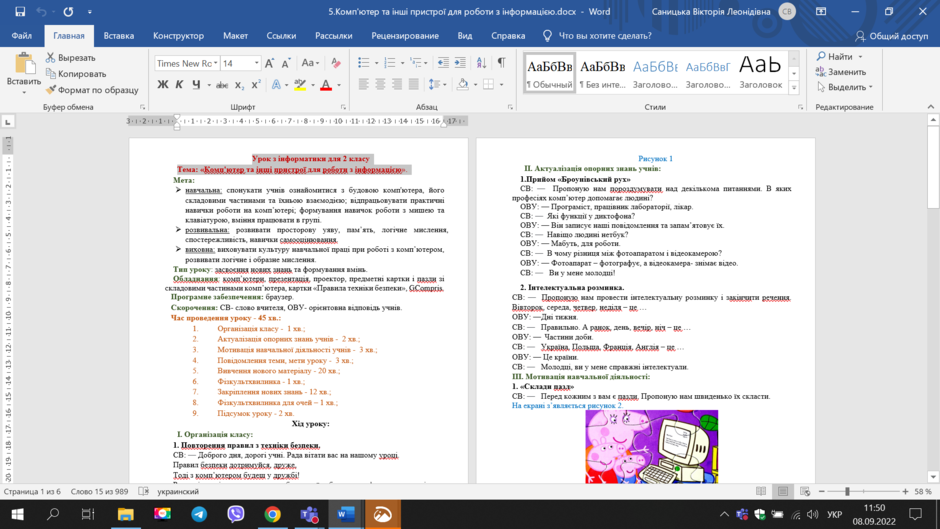Click the Общий доступ share button
Screen dimensions: 940x529
[x=891, y=36]
